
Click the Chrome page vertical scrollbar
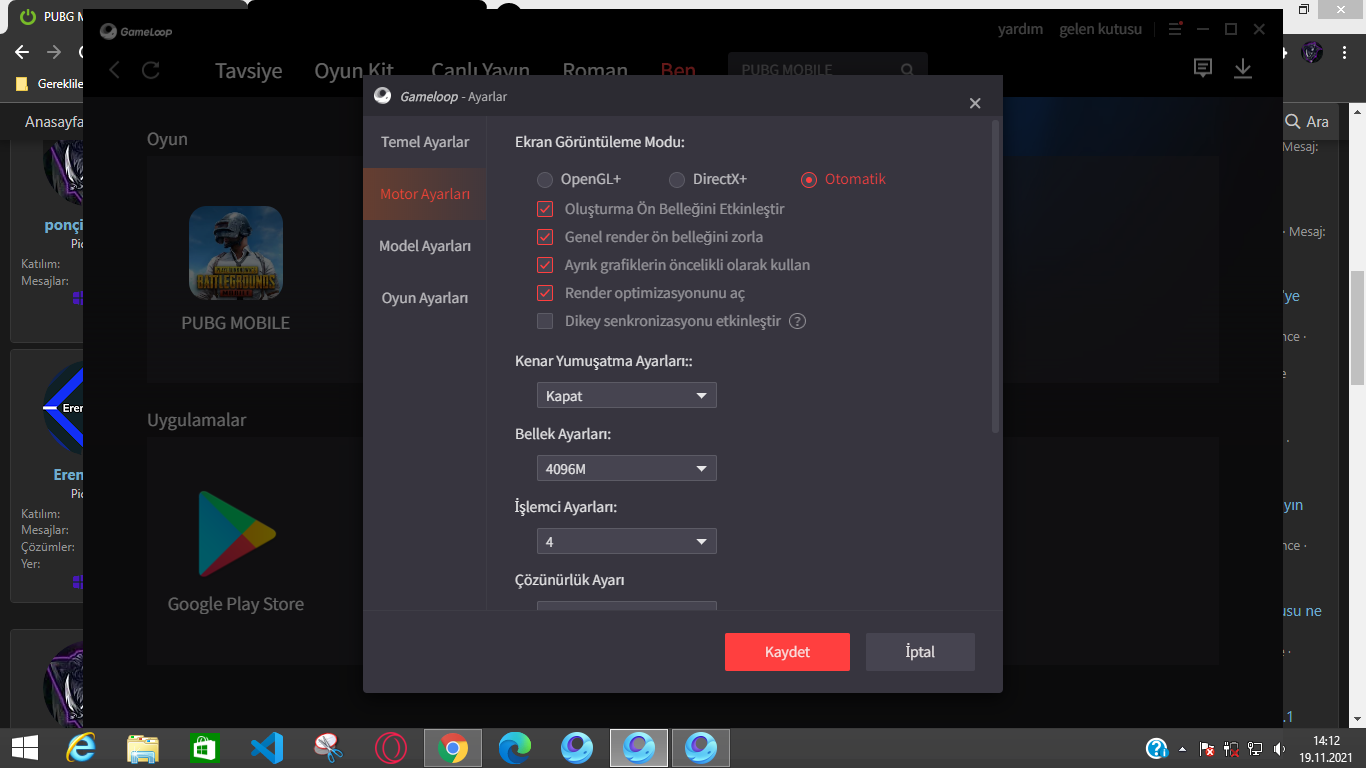(x=1358, y=327)
